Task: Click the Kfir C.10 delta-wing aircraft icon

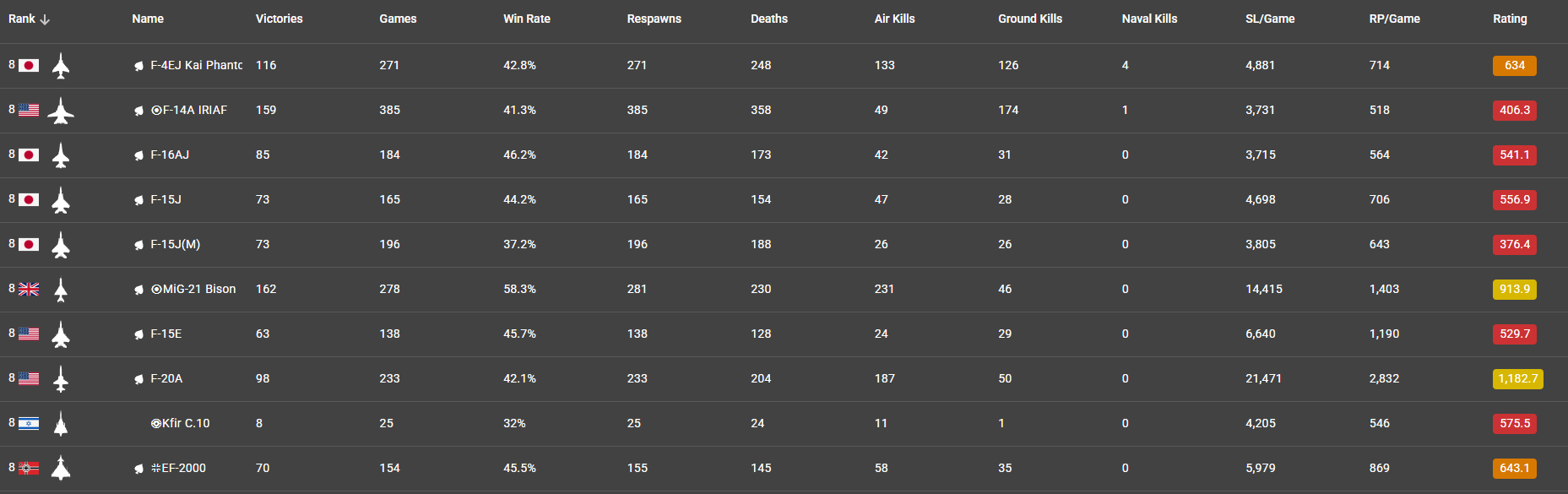Action: coord(61,424)
